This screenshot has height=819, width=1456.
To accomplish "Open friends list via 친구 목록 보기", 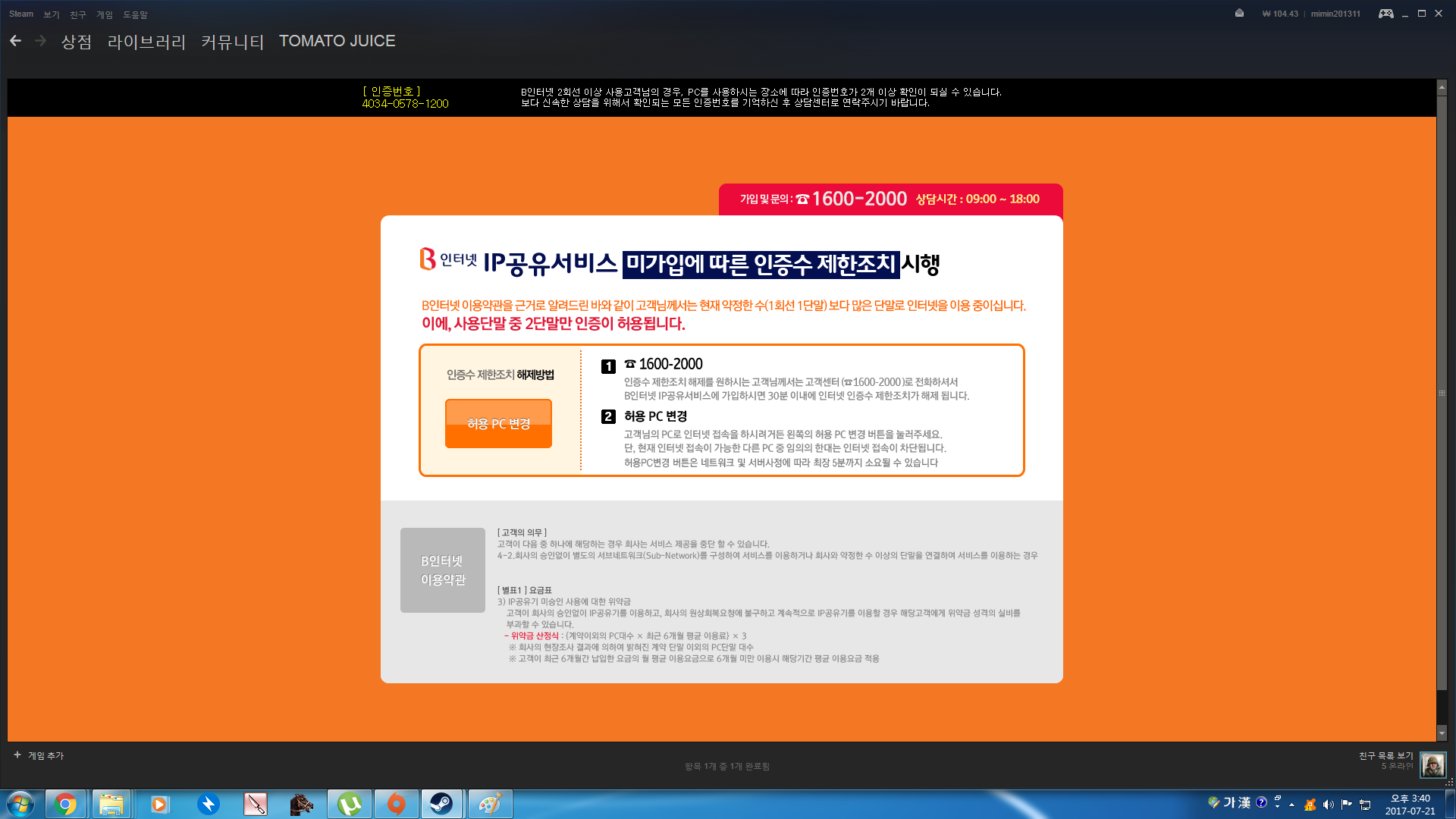I will [x=1385, y=755].
